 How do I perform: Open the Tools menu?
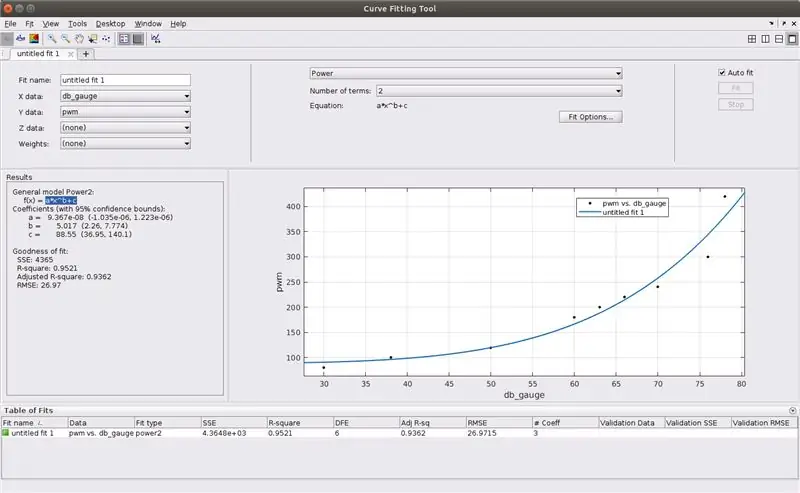(78, 23)
